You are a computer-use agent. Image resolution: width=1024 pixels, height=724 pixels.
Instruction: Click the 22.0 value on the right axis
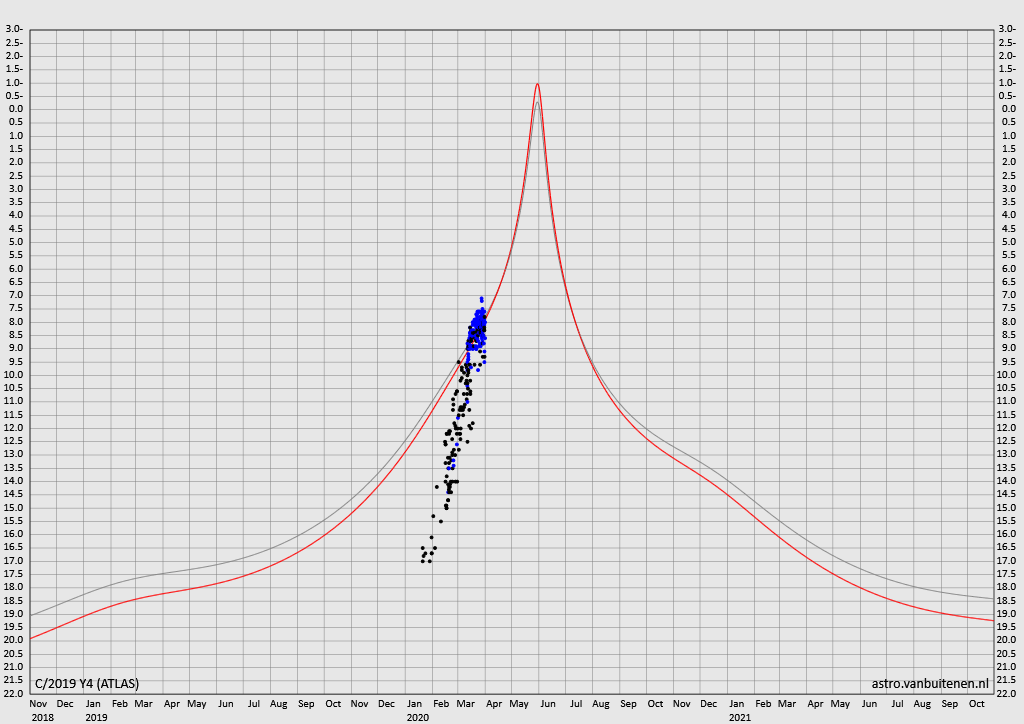[1008, 693]
